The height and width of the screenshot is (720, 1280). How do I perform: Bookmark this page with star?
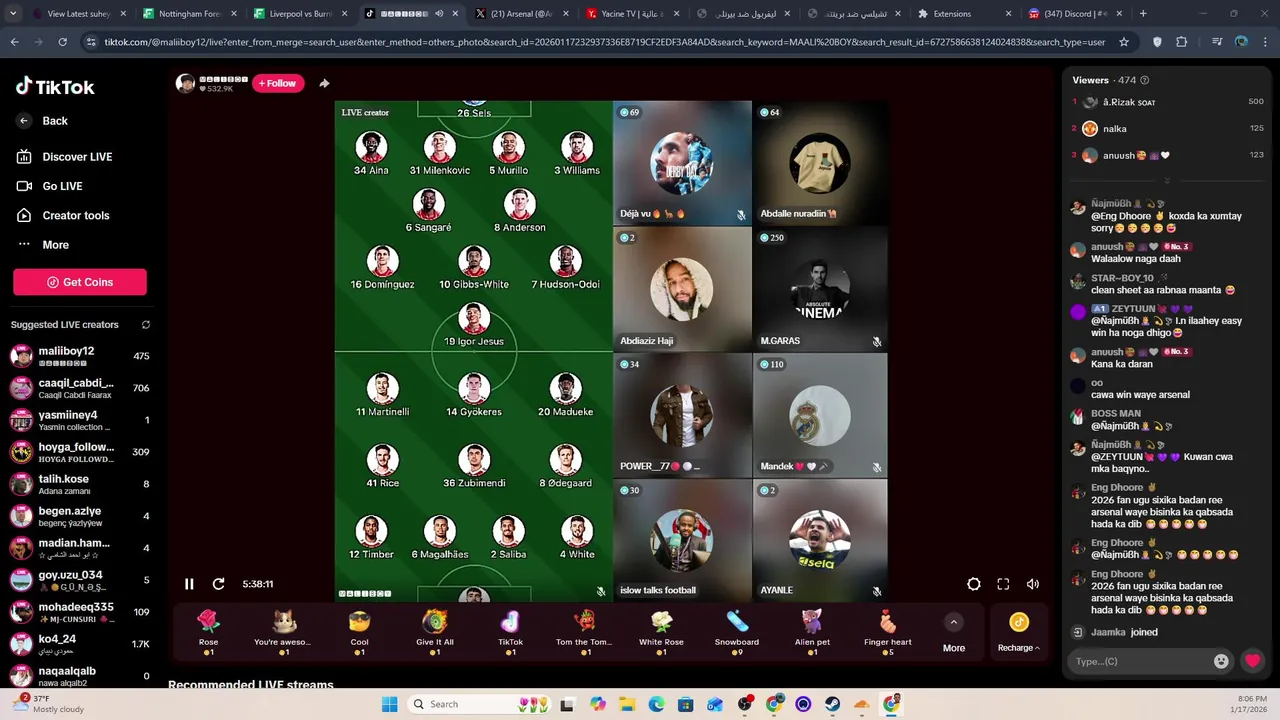pos(1124,42)
